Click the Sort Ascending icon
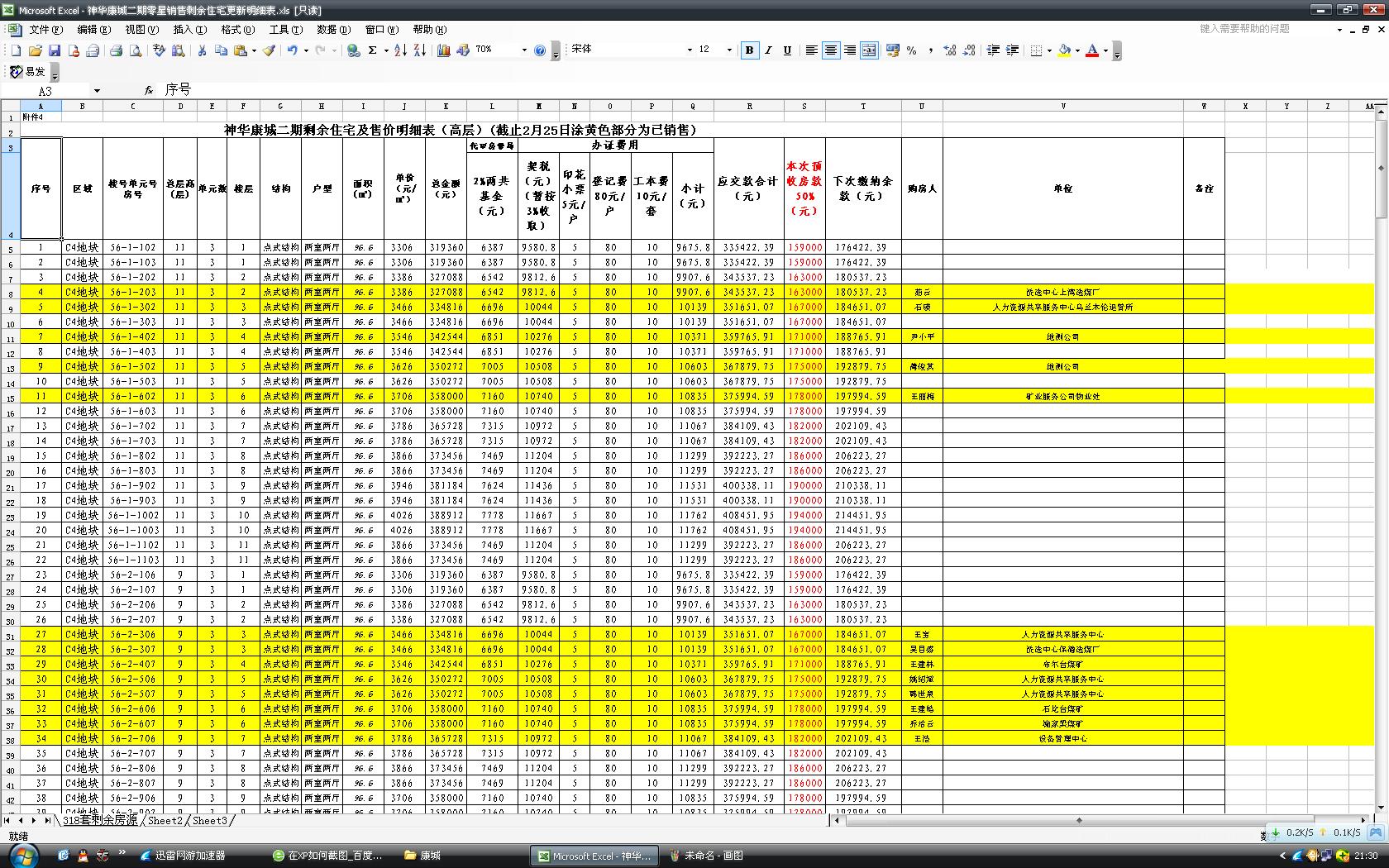1389x868 pixels. click(400, 50)
